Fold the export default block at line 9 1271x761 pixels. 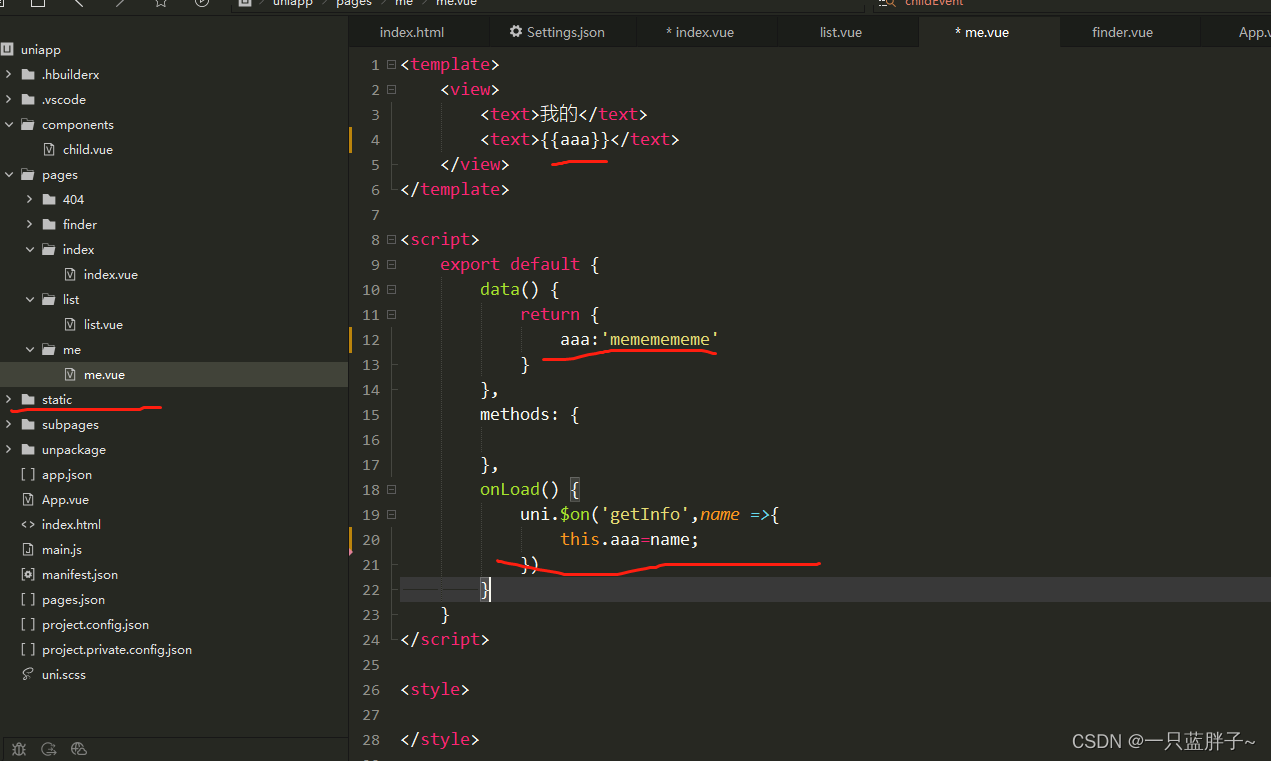[x=391, y=265]
